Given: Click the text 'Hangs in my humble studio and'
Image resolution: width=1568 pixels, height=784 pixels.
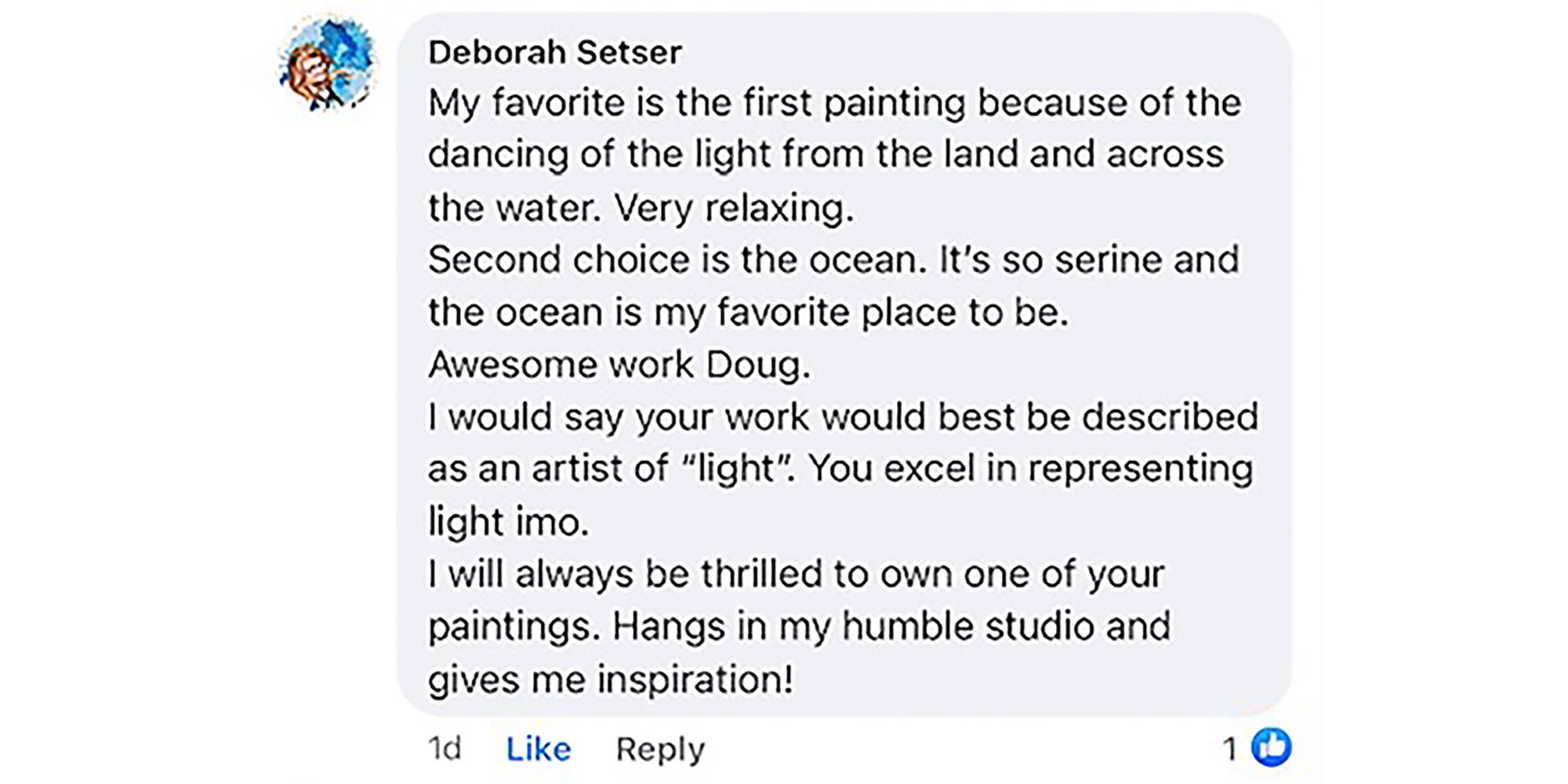Looking at the screenshot, I should 891,626.
